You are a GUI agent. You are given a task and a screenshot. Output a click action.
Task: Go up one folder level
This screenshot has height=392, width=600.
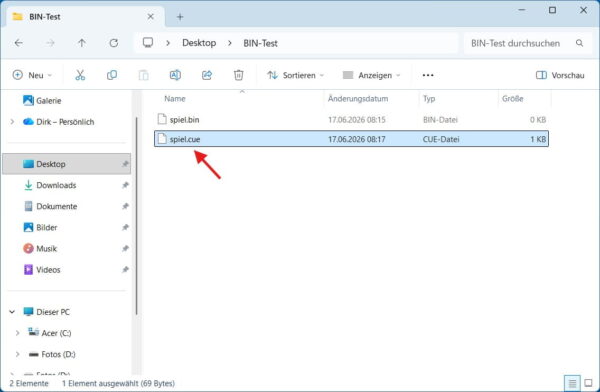82,43
